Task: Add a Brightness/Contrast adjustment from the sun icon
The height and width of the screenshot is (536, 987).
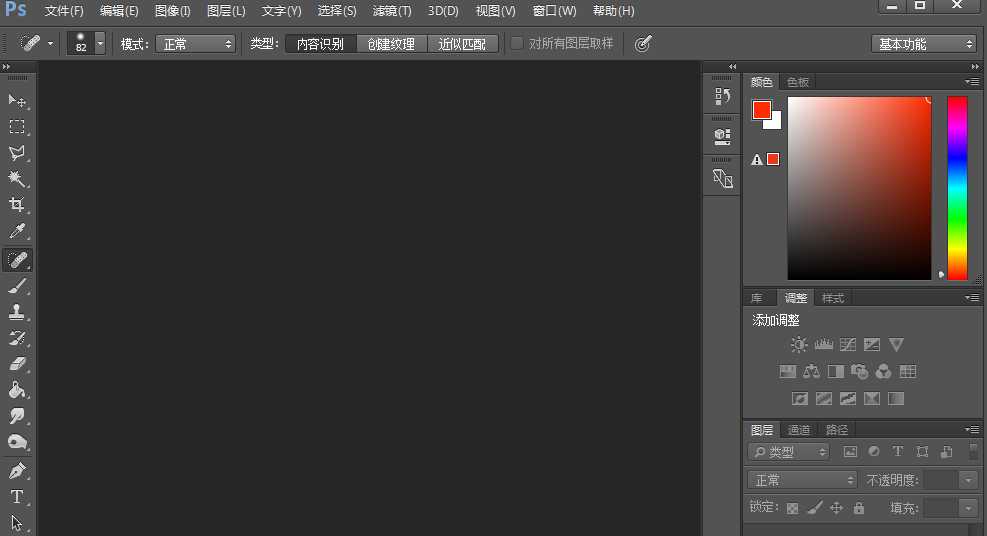Action: [x=798, y=345]
